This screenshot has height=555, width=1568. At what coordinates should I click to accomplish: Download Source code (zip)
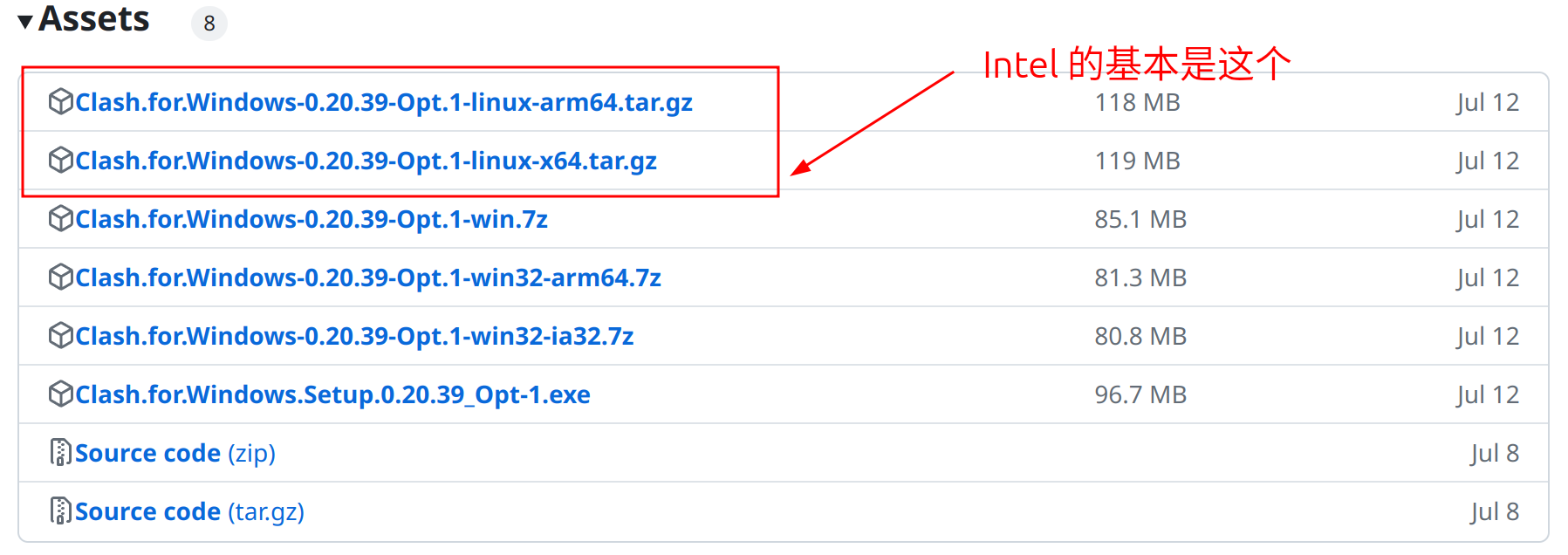coord(175,454)
